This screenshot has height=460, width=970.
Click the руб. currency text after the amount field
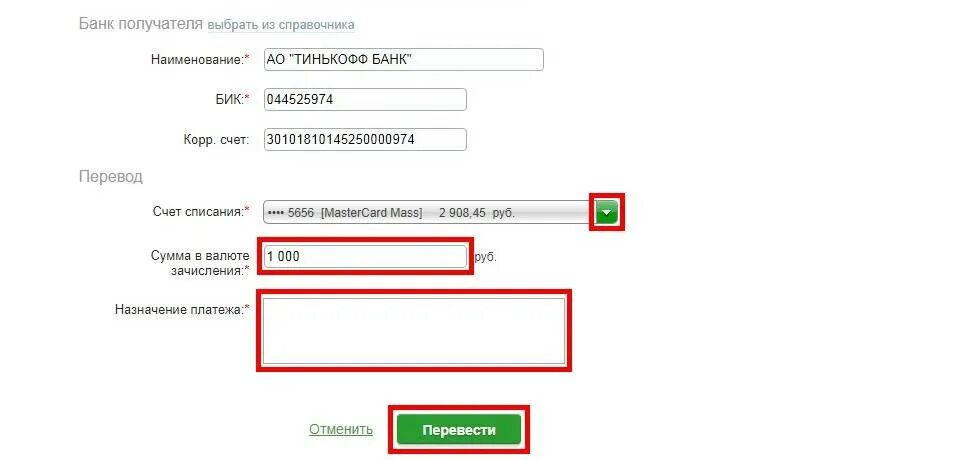coord(486,257)
